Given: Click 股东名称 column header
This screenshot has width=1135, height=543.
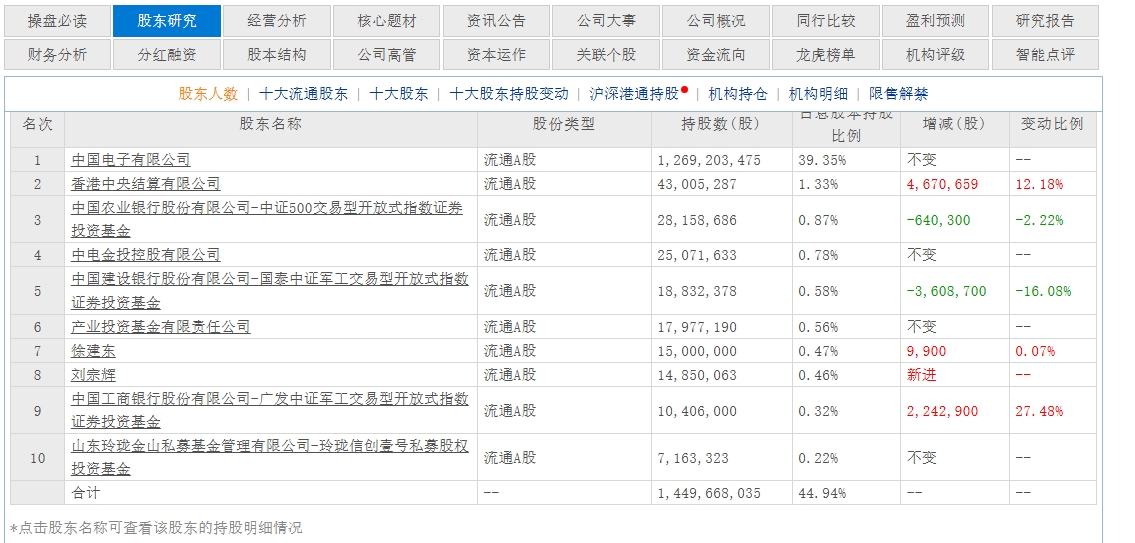Looking at the screenshot, I should [271, 124].
